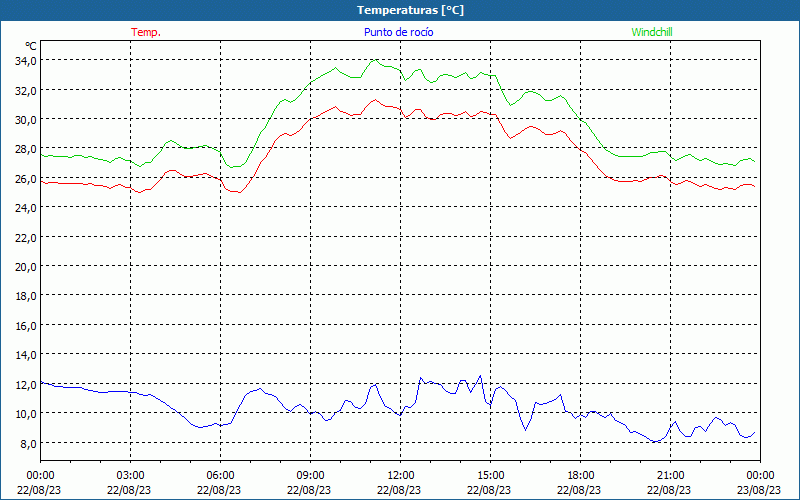
Task: Click the 18:00 time axis label
Action: click(x=580, y=476)
